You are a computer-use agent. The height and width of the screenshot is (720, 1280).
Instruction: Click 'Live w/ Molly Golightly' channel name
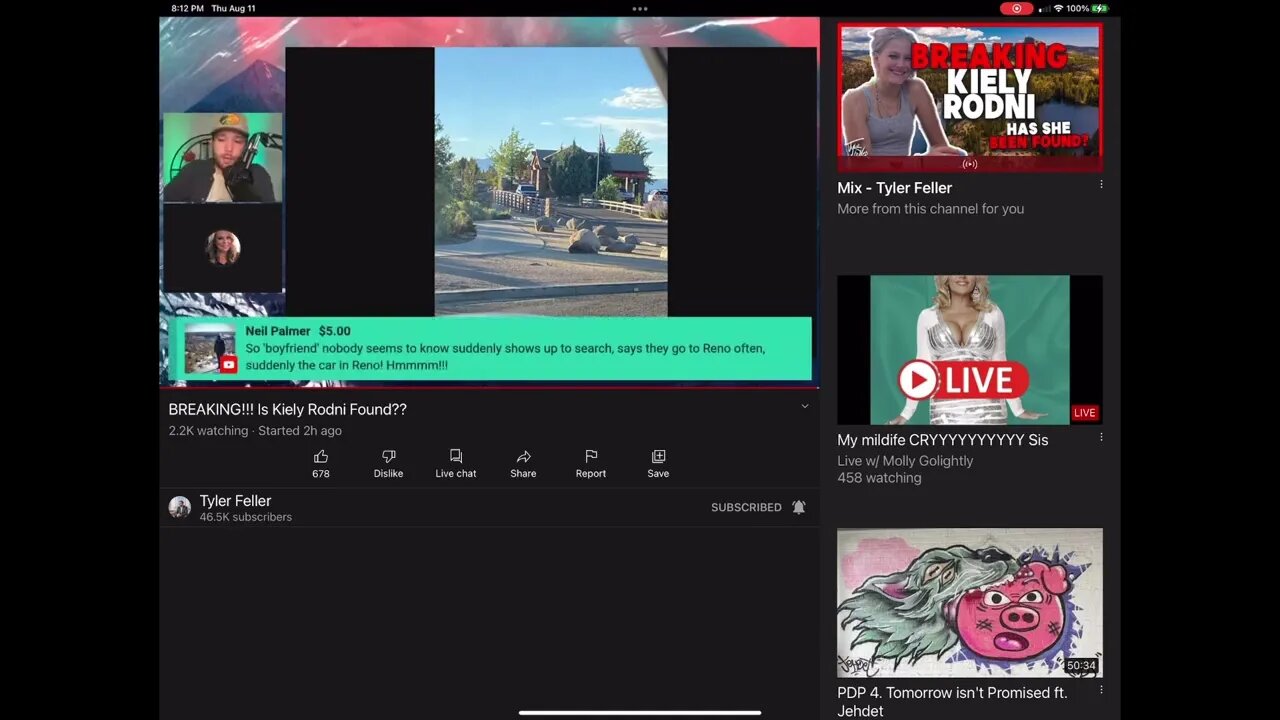click(905, 461)
